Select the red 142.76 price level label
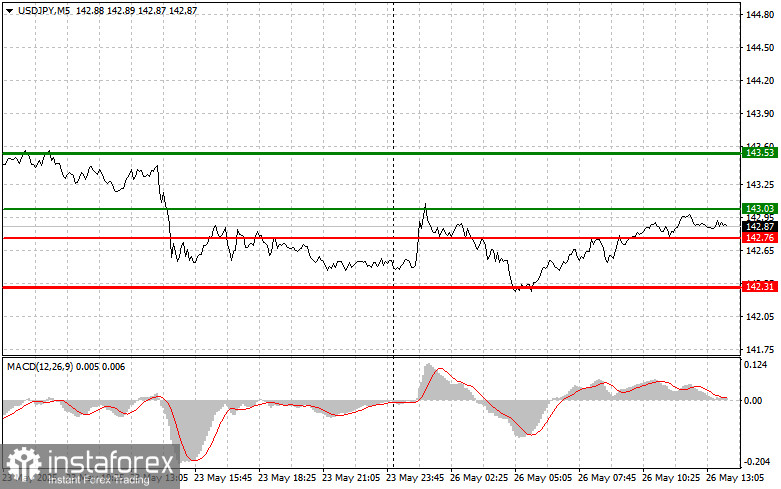781x489 pixels. click(x=760, y=238)
